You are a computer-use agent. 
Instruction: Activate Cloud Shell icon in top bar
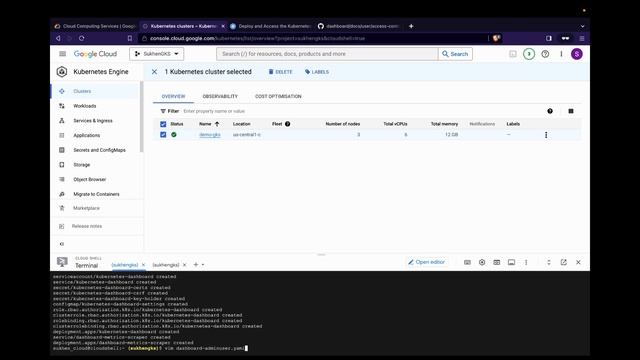click(513, 54)
